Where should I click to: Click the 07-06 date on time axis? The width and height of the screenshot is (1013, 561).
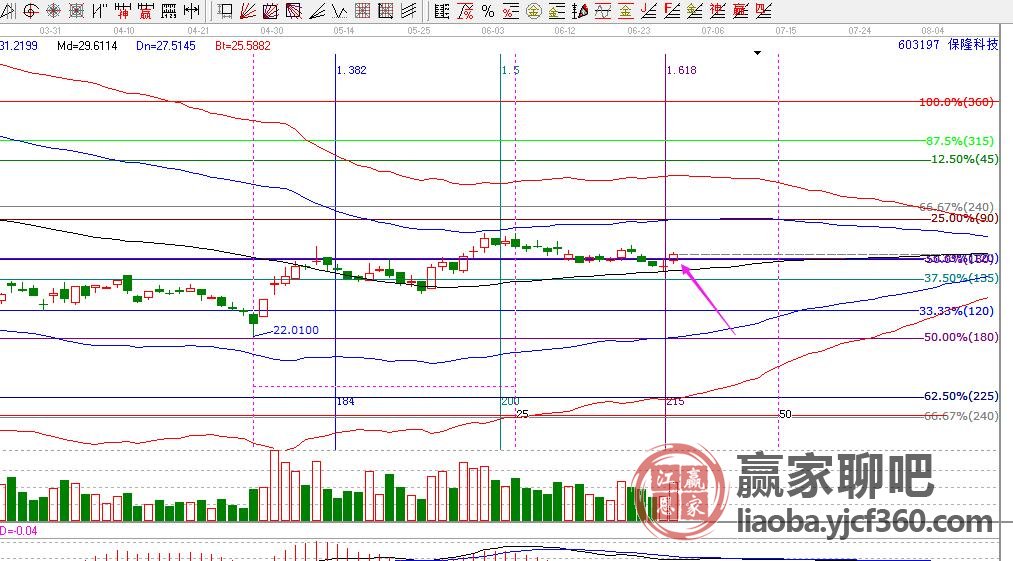point(713,30)
